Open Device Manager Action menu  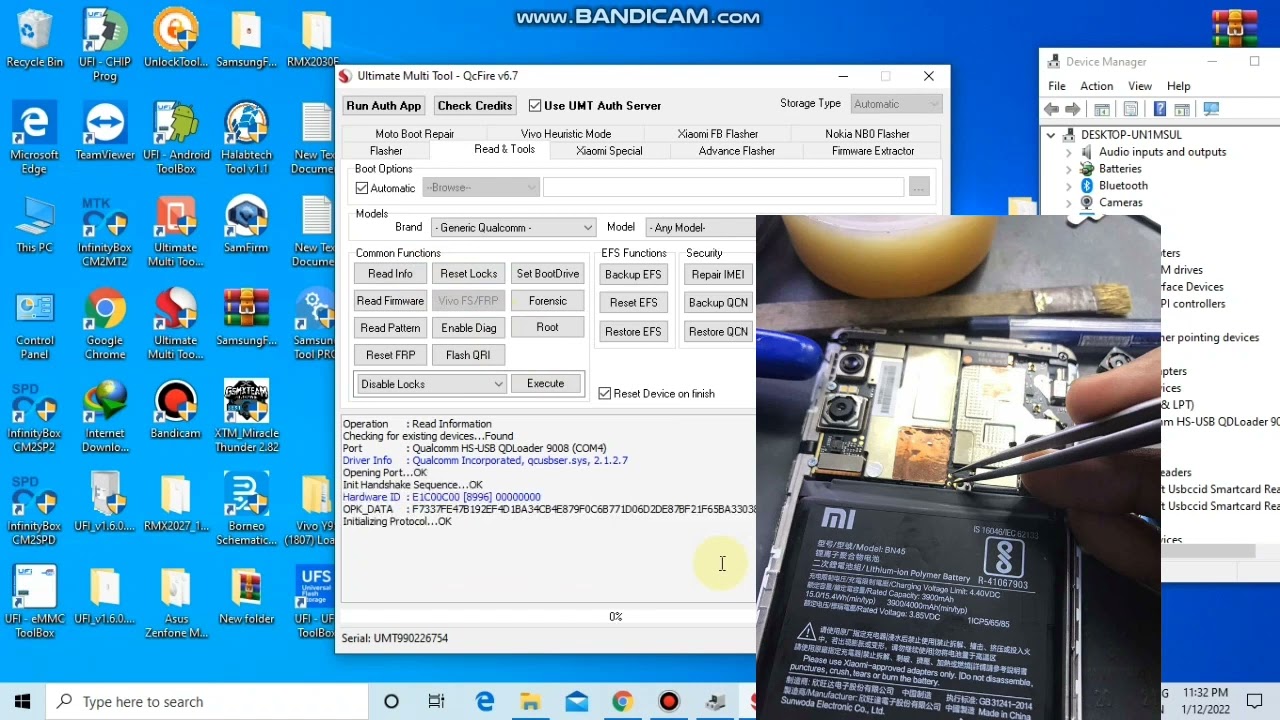click(x=1096, y=87)
